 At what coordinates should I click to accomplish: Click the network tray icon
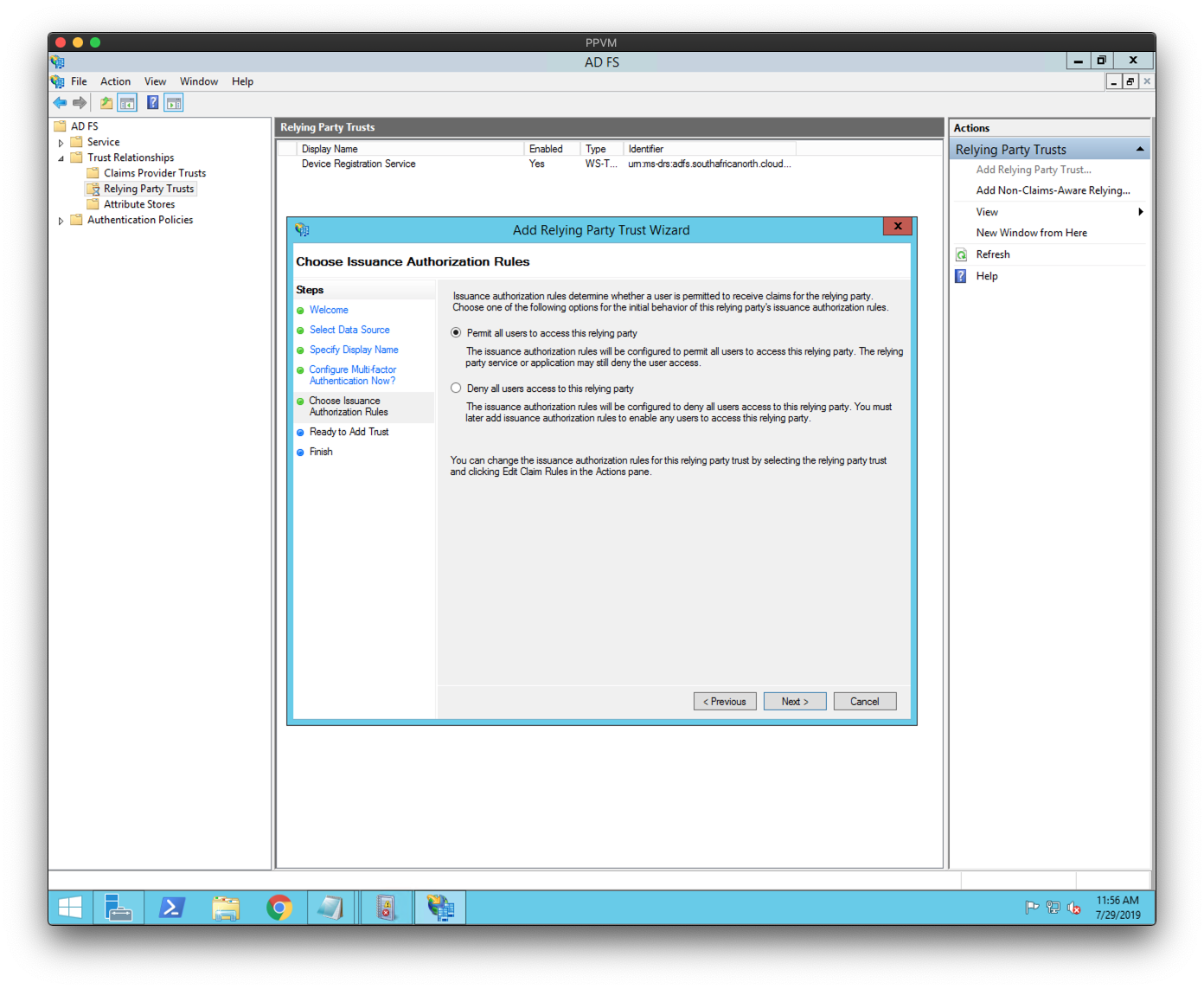(1053, 908)
